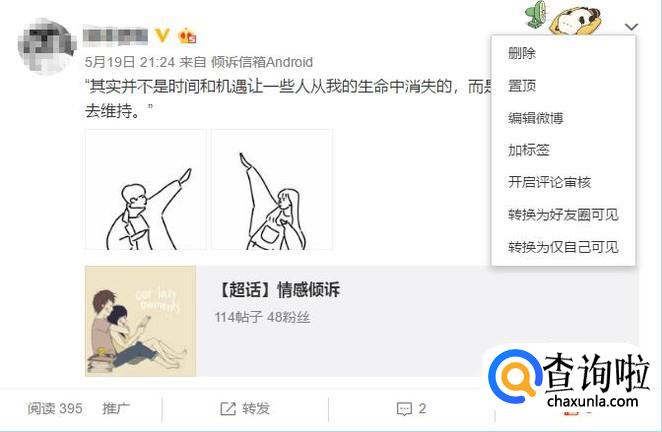This screenshot has width=662, height=432.
Task: Collapse the post options chevron arrow
Action: pos(631,27)
